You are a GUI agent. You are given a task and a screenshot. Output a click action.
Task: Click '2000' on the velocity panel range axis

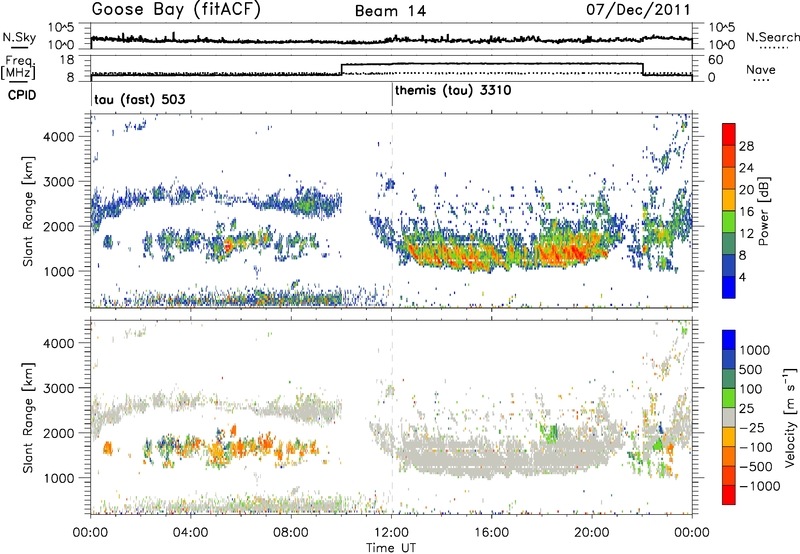click(60, 433)
